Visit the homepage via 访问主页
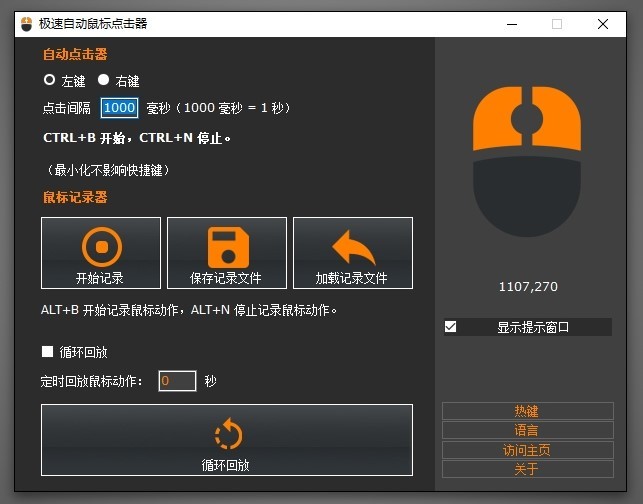643x504 pixels. point(527,450)
